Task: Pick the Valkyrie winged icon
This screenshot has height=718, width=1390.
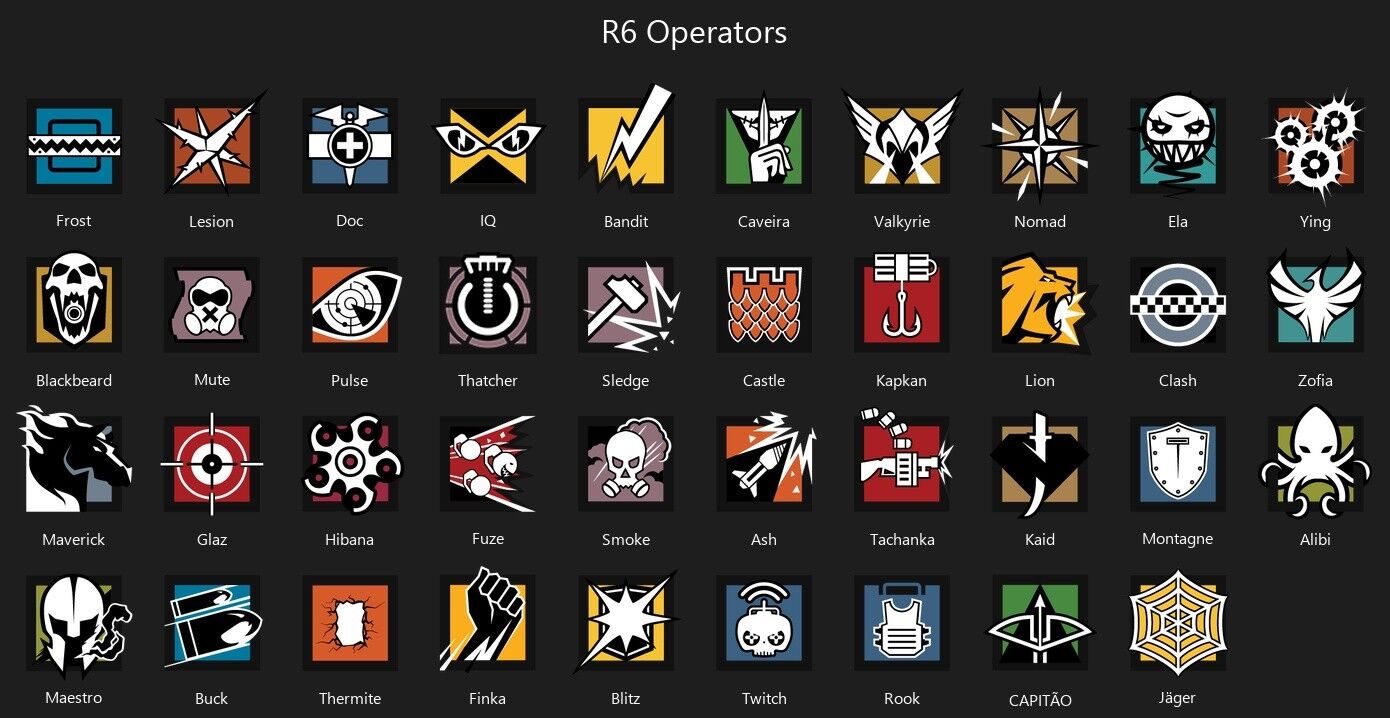Action: coord(902,141)
